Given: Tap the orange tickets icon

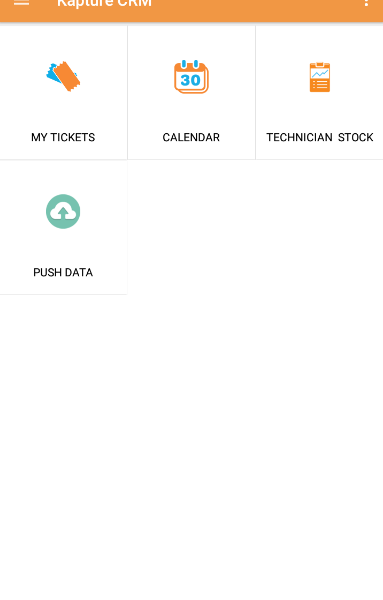Looking at the screenshot, I should point(63,76).
